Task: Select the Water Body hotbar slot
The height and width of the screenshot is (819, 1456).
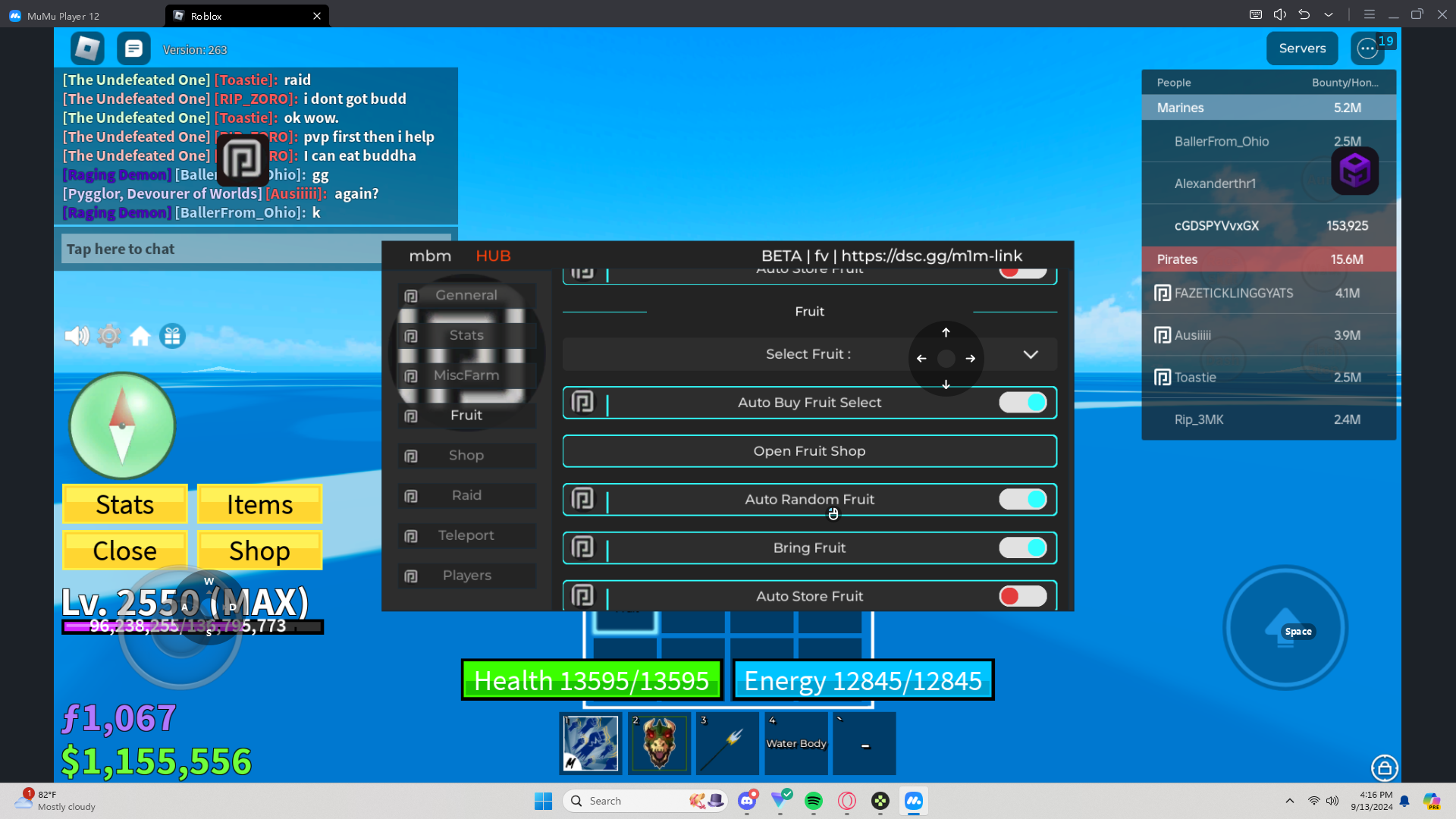Action: click(x=796, y=743)
